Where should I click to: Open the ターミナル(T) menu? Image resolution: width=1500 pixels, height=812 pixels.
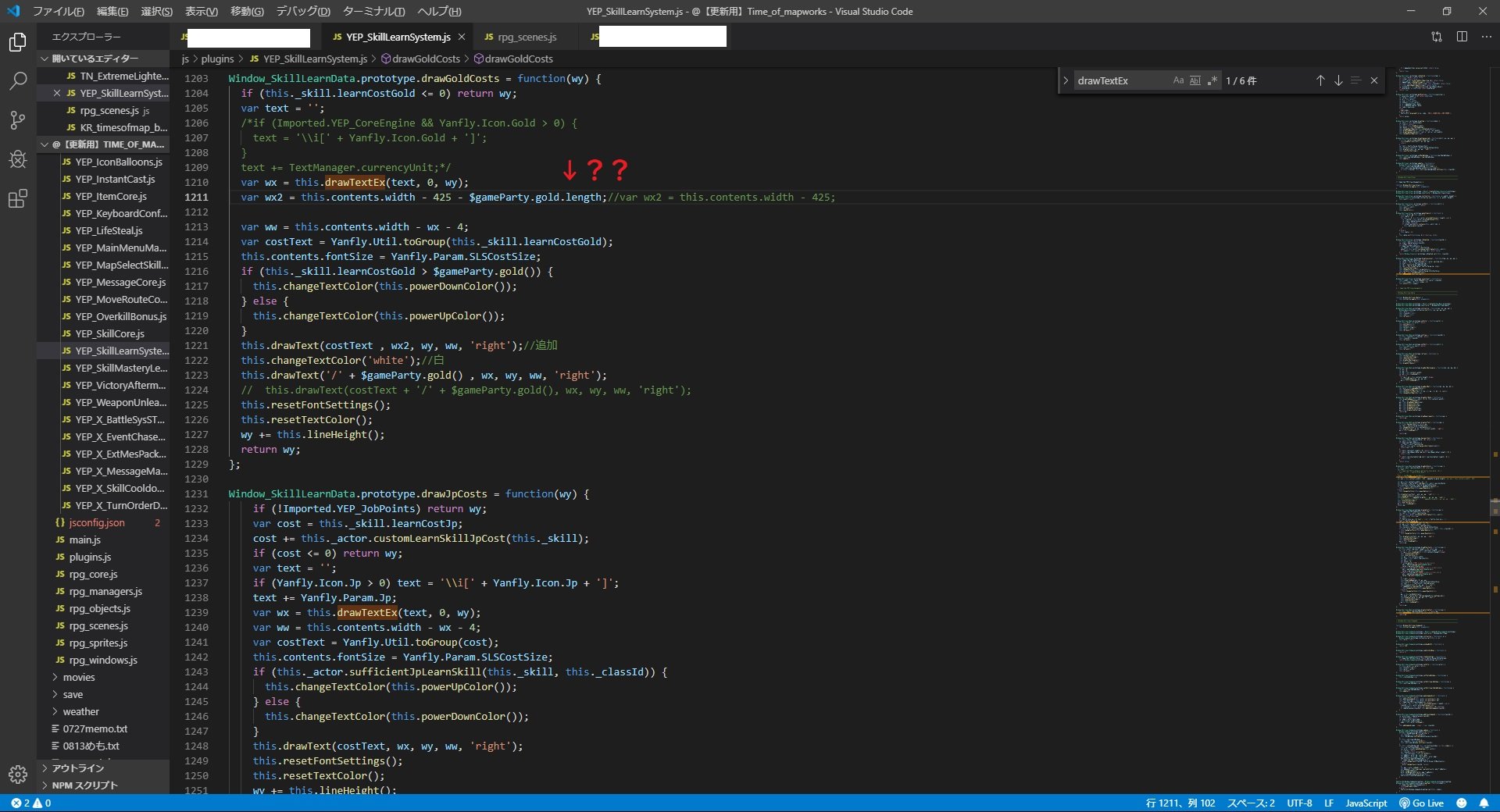tap(373, 11)
